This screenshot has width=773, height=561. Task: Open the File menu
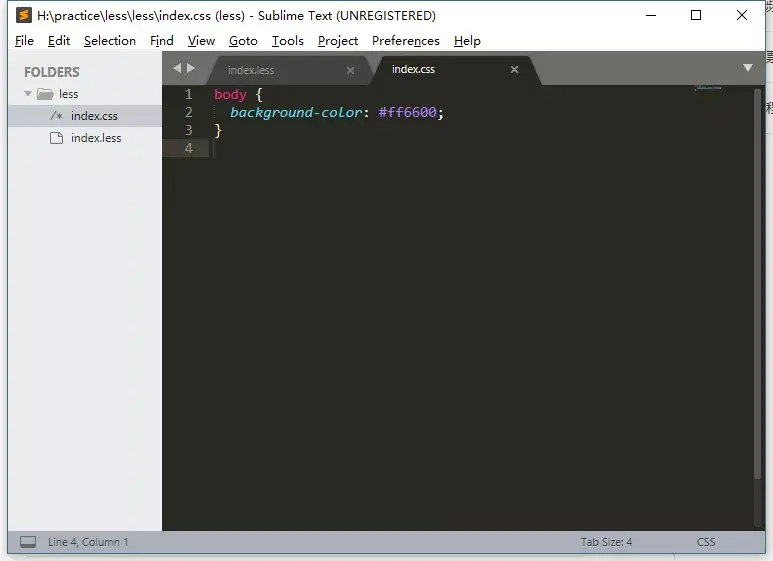pos(25,41)
